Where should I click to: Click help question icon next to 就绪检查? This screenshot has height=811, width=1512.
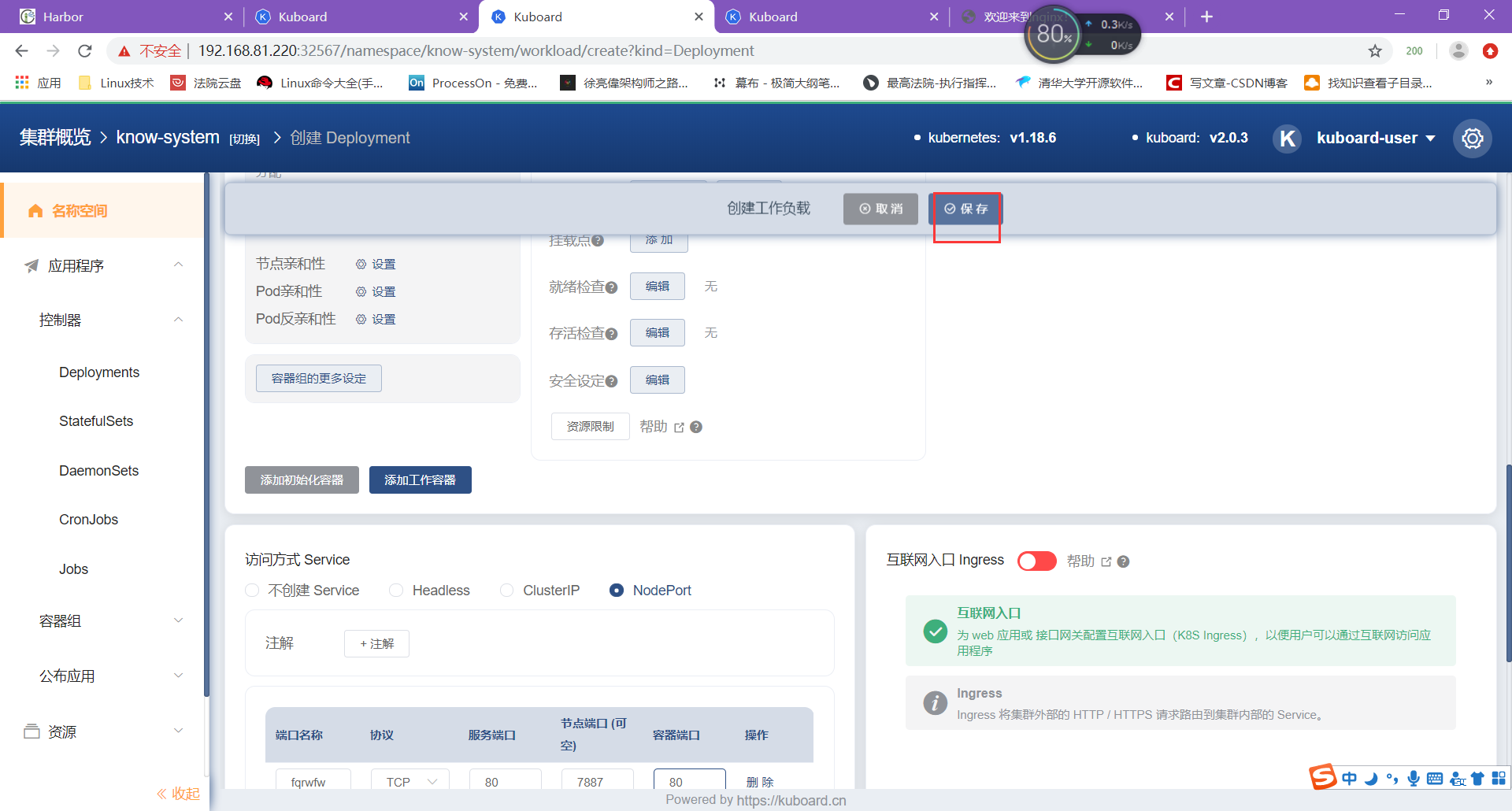611,287
